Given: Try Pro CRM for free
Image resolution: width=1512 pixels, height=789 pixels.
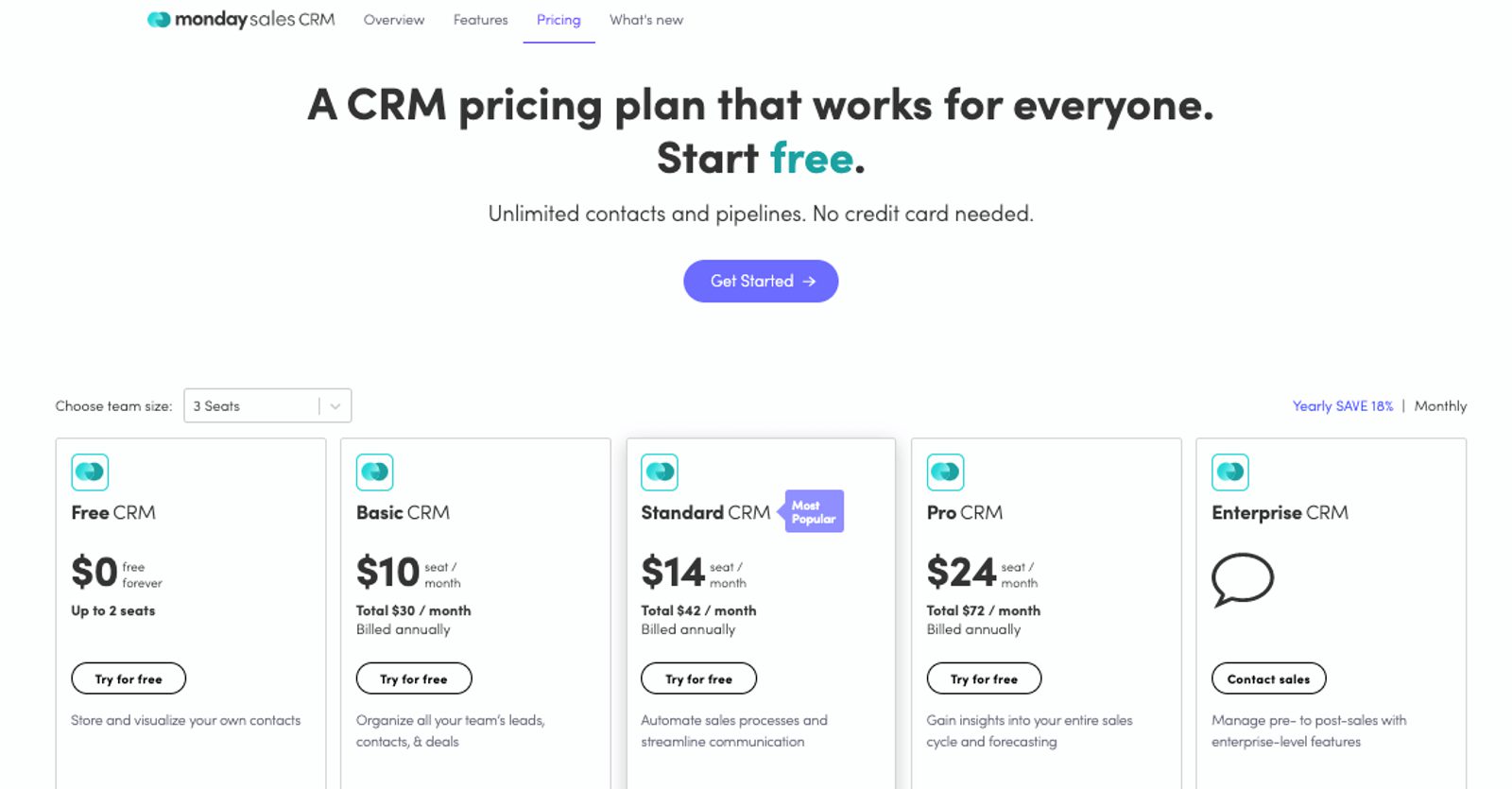Looking at the screenshot, I should pyautogui.click(x=984, y=678).
